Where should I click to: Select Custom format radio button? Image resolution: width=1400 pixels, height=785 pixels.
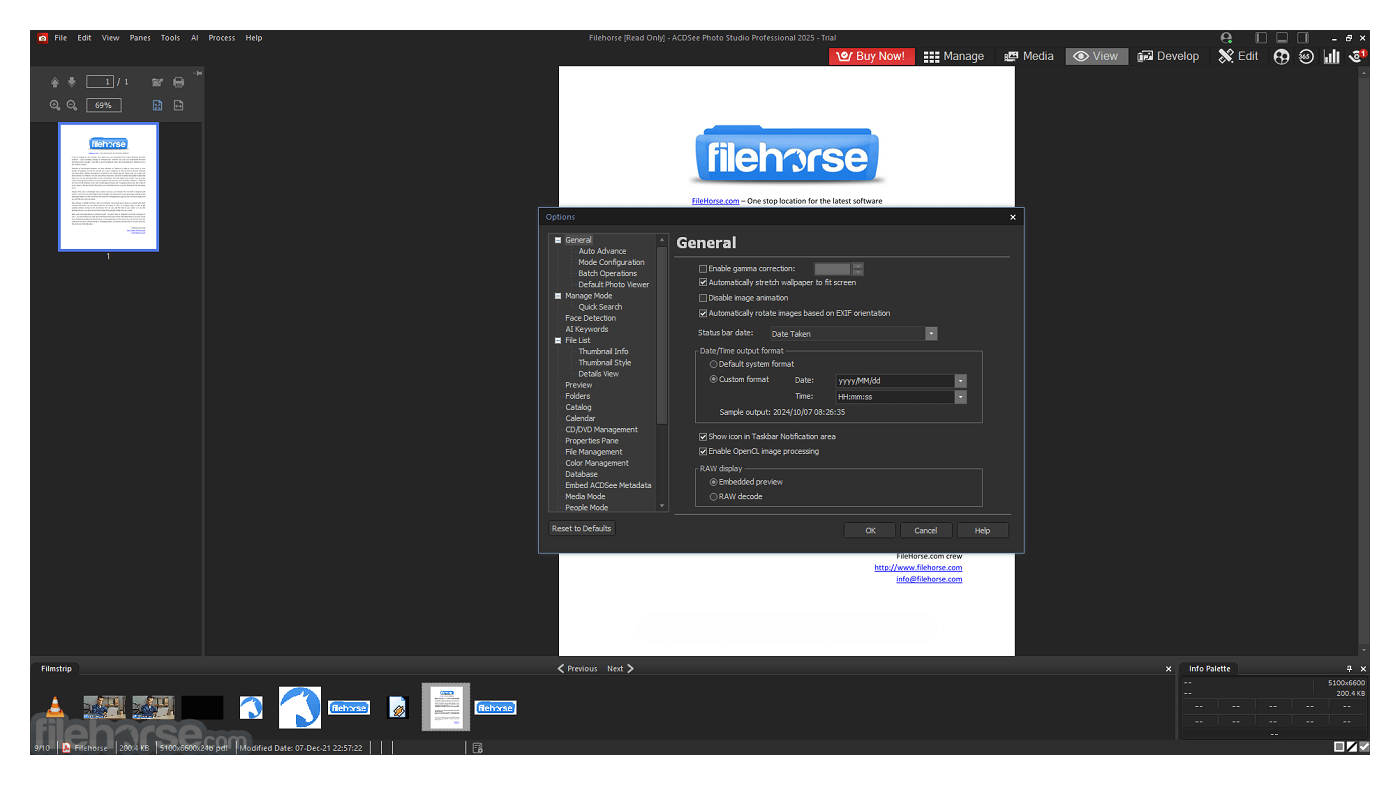point(714,379)
